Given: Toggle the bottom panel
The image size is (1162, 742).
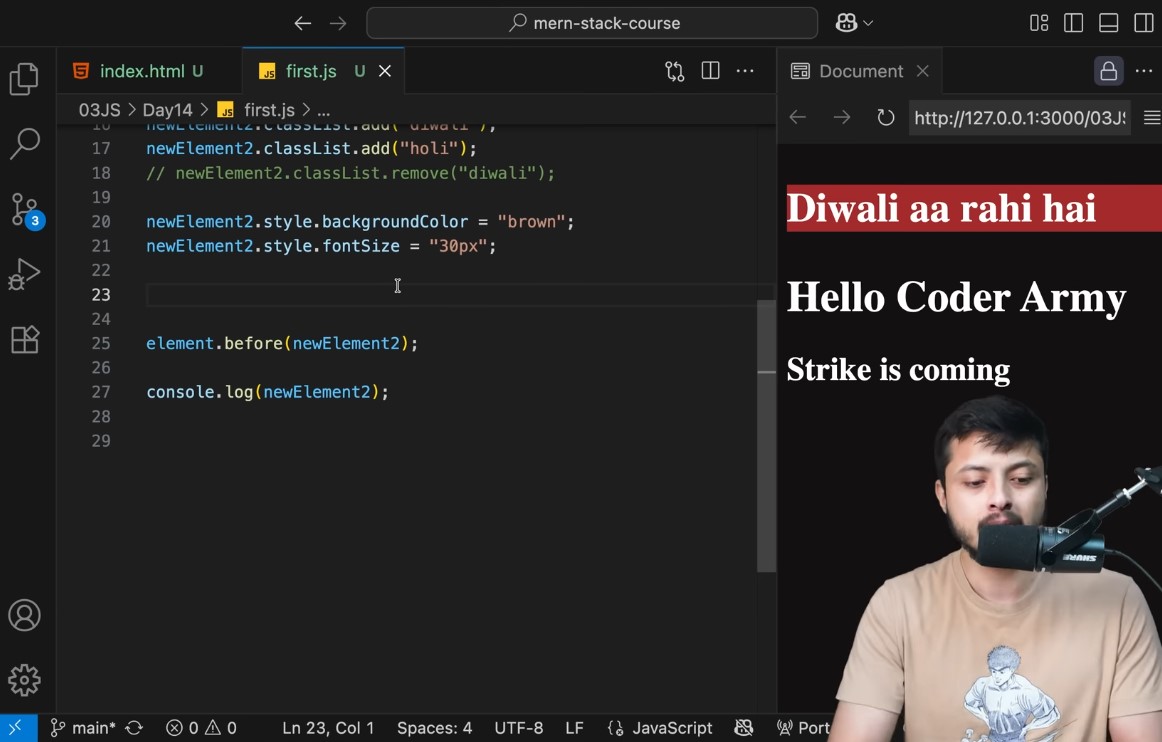Looking at the screenshot, I should (1109, 23).
